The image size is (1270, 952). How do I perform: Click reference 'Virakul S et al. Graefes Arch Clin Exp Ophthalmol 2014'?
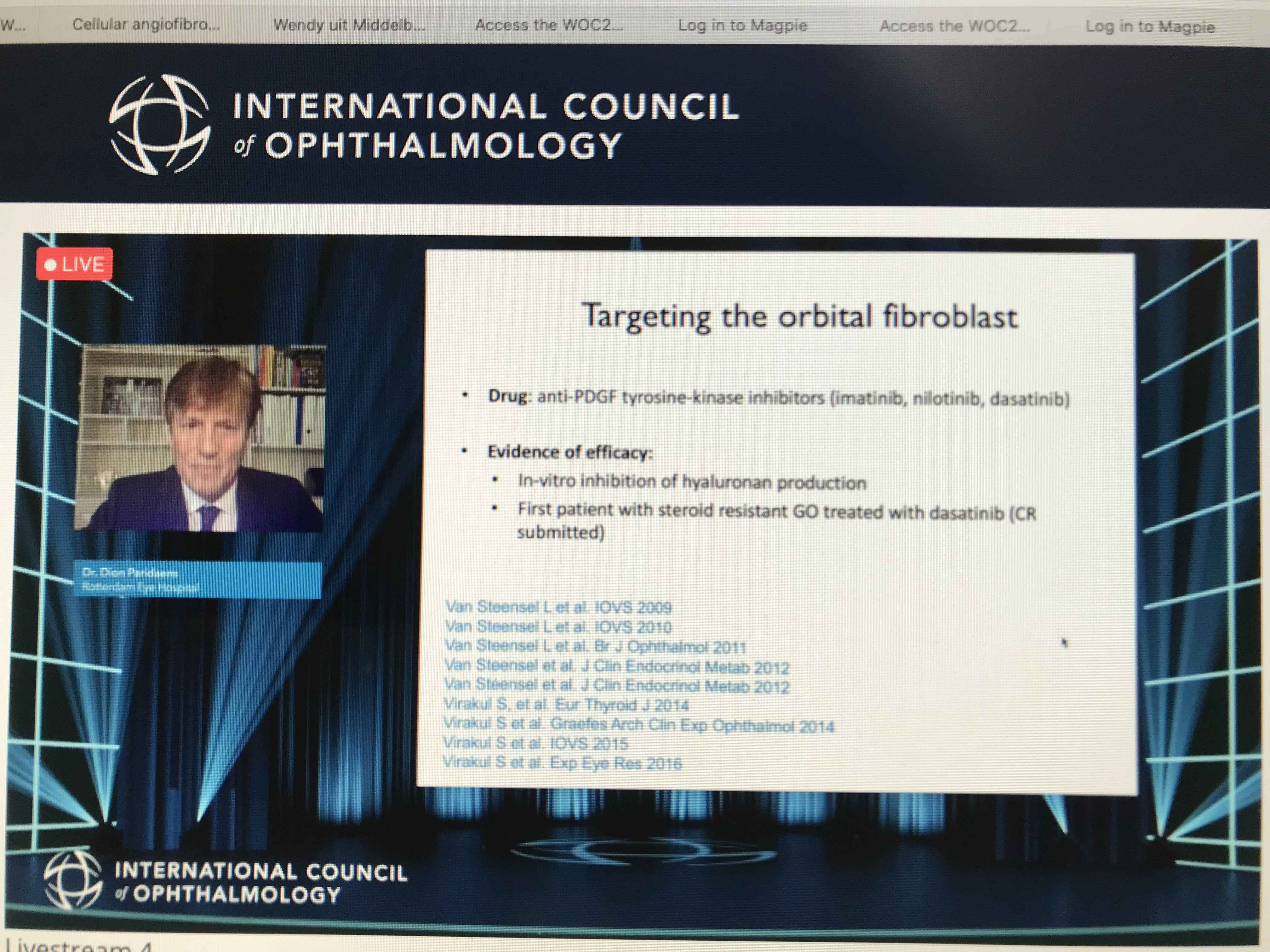(638, 725)
